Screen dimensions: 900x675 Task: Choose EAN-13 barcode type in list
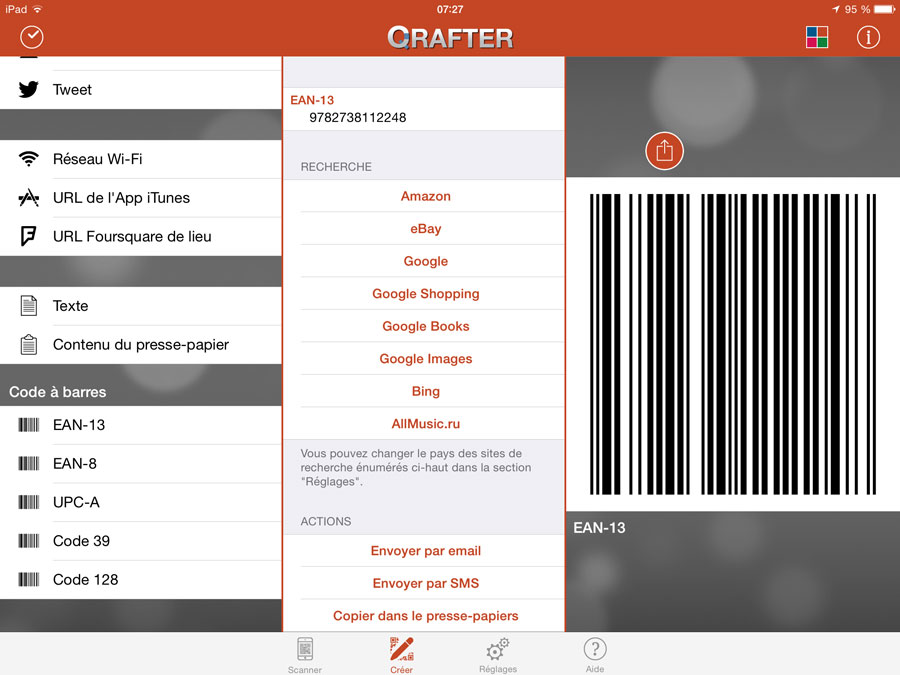[141, 425]
